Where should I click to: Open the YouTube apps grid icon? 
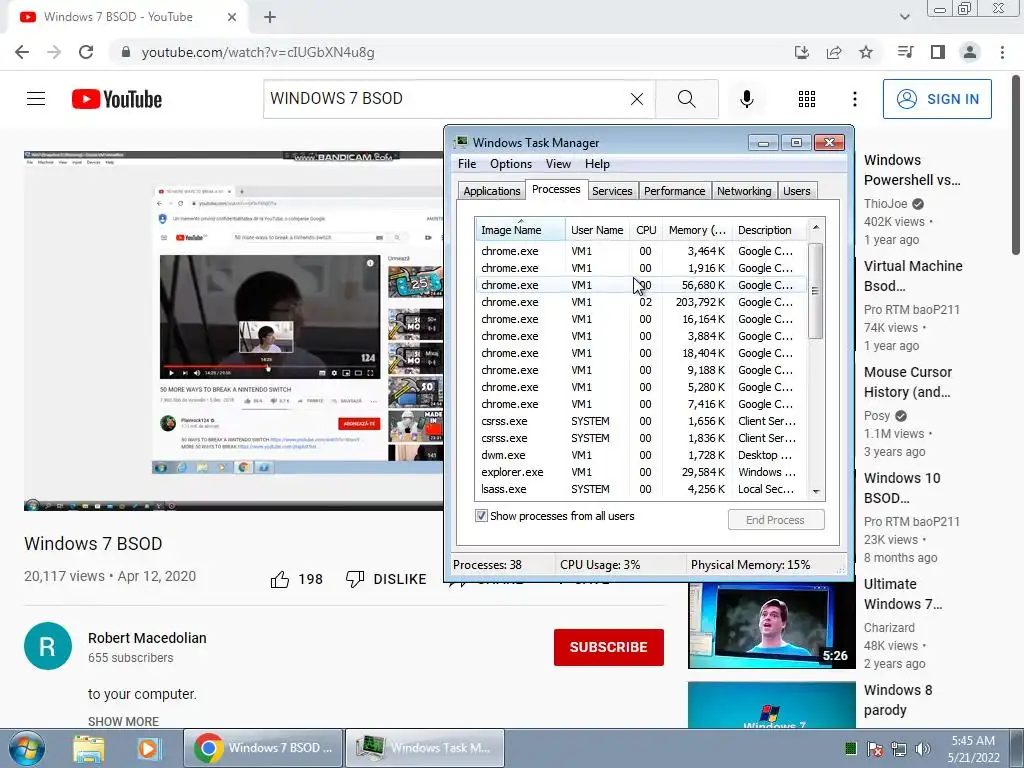pos(807,99)
